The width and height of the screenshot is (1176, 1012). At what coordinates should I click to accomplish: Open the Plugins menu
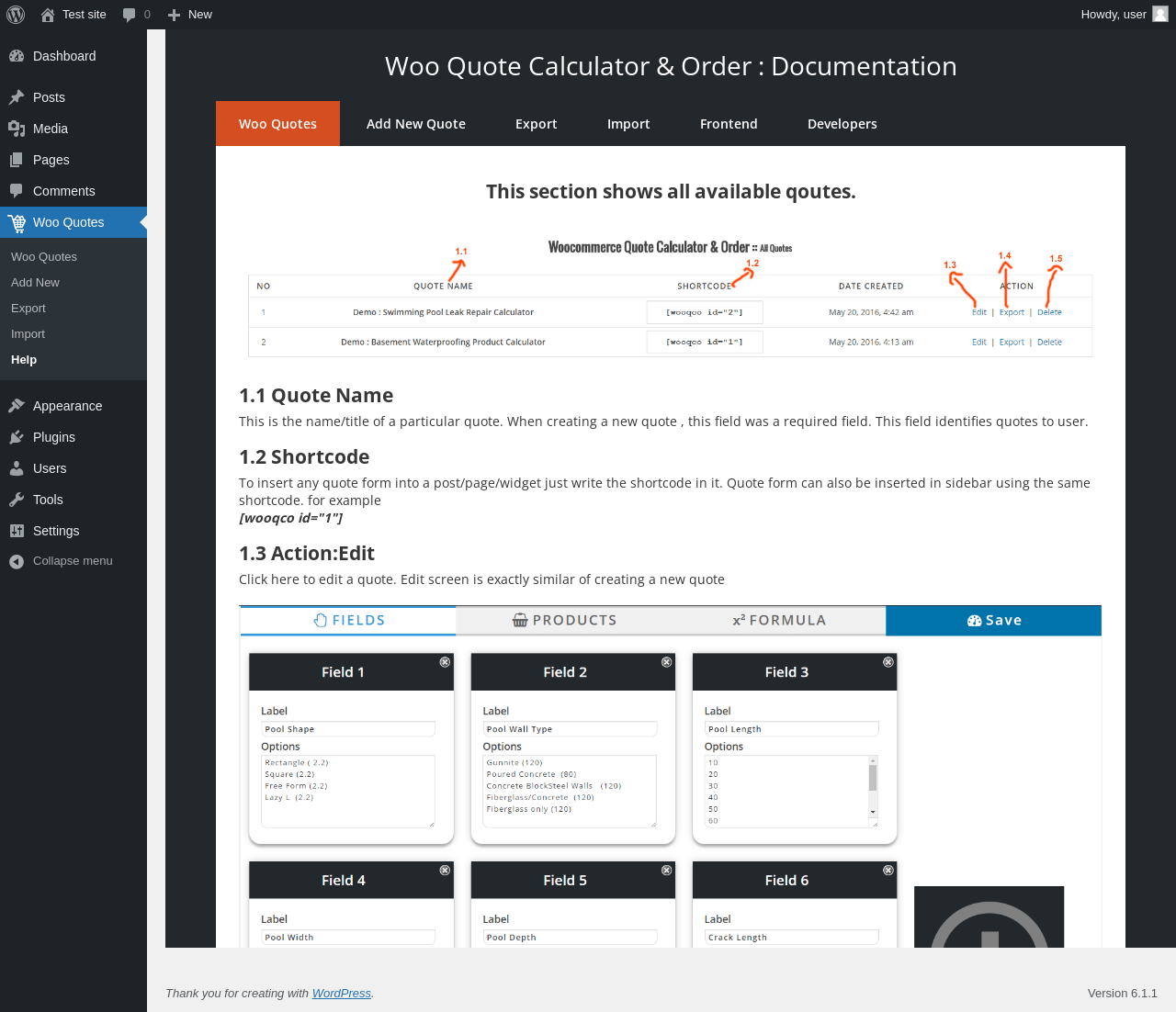pyautogui.click(x=73, y=437)
